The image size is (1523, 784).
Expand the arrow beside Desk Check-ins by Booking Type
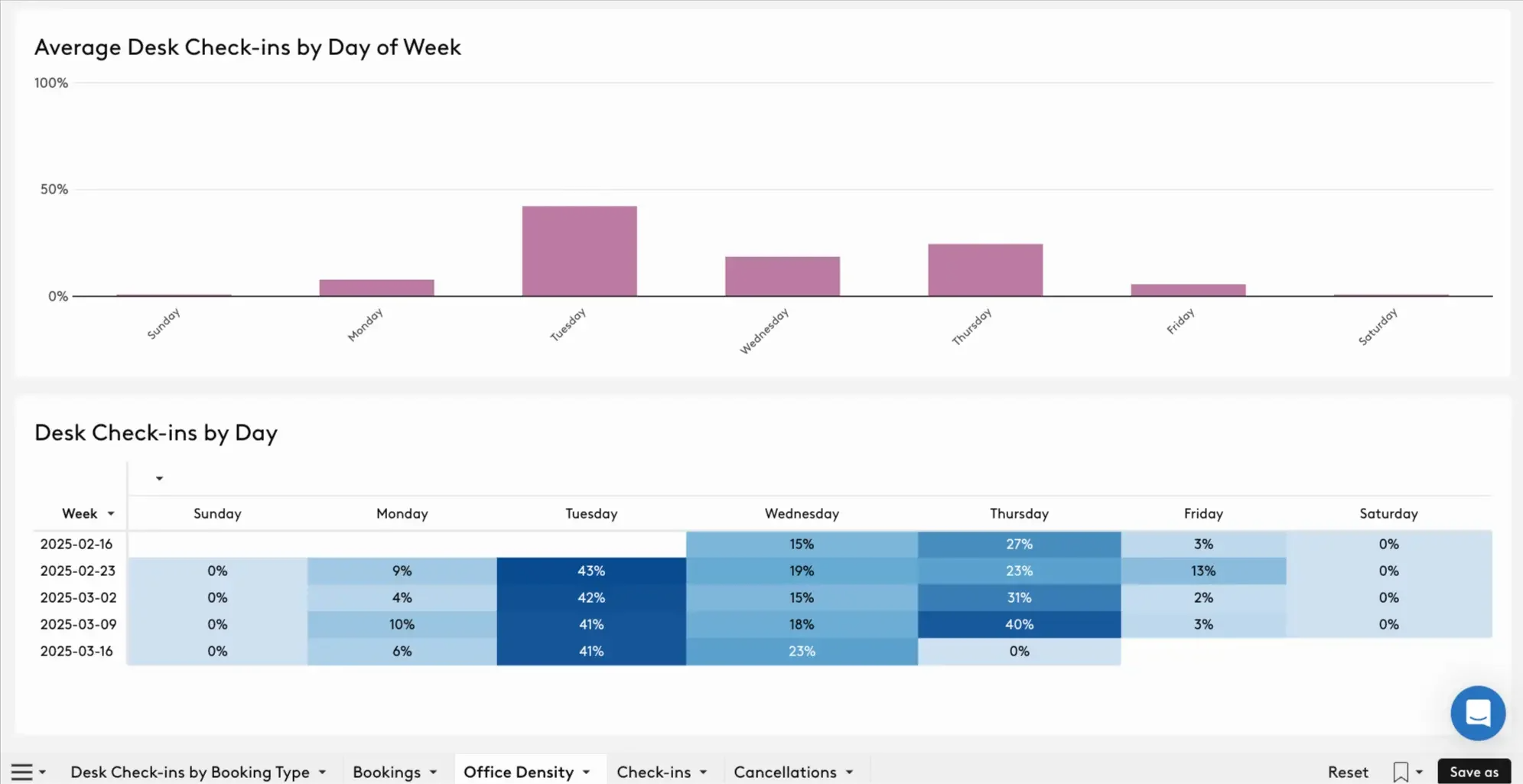pos(323,773)
